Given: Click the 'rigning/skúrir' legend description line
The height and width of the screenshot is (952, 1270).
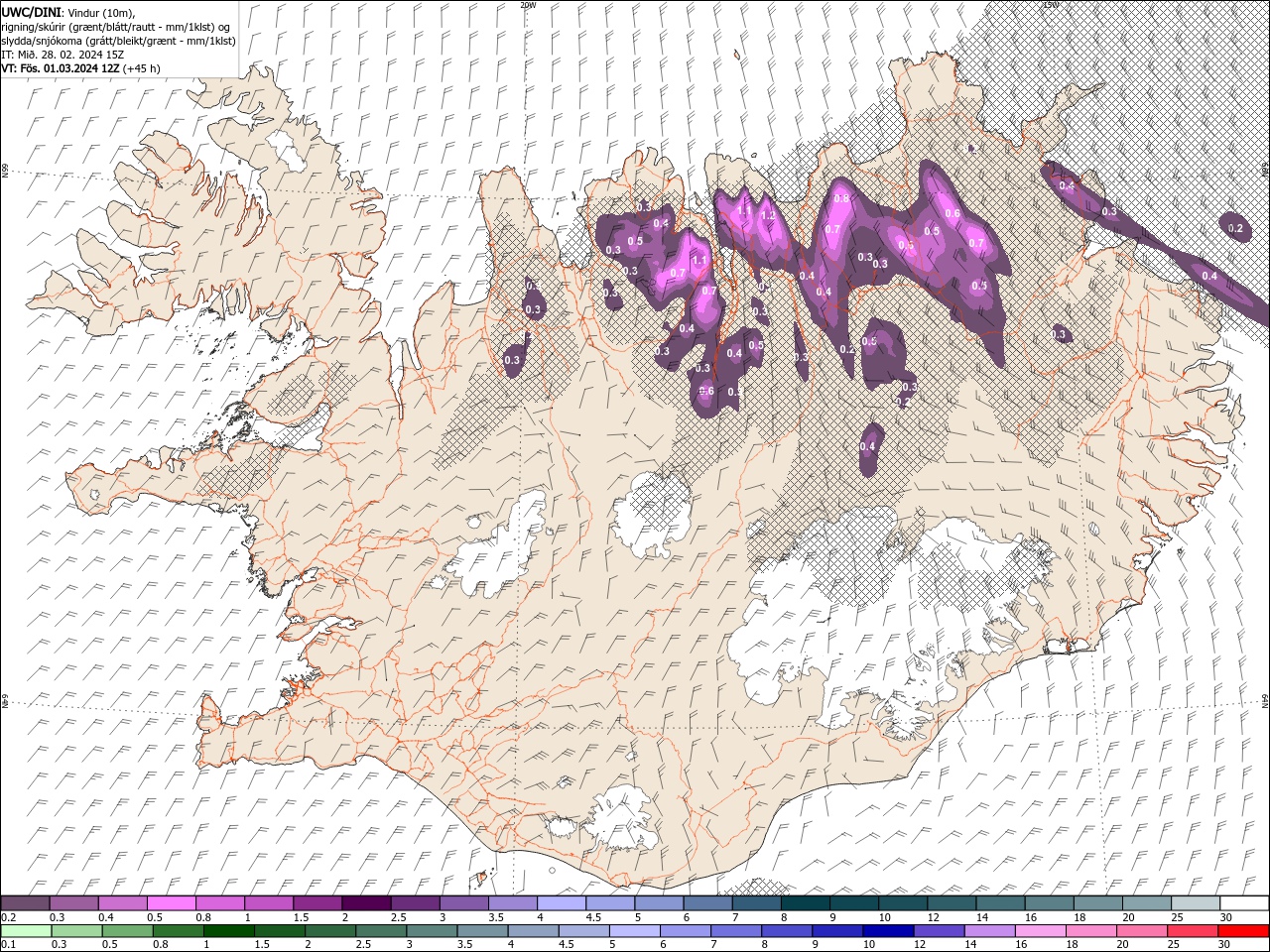Looking at the screenshot, I should [x=115, y=27].
